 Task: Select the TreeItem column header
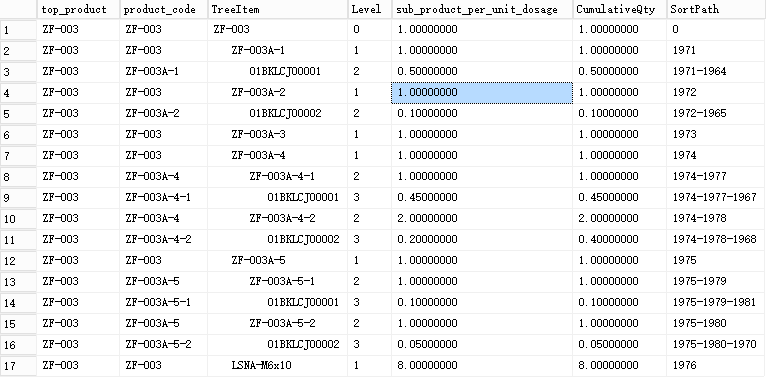click(277, 9)
